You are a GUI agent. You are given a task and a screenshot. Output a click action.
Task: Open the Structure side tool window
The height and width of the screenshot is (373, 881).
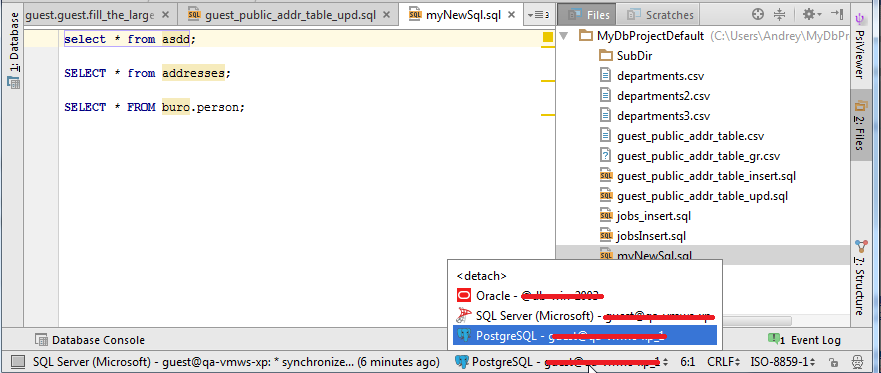tap(860, 278)
